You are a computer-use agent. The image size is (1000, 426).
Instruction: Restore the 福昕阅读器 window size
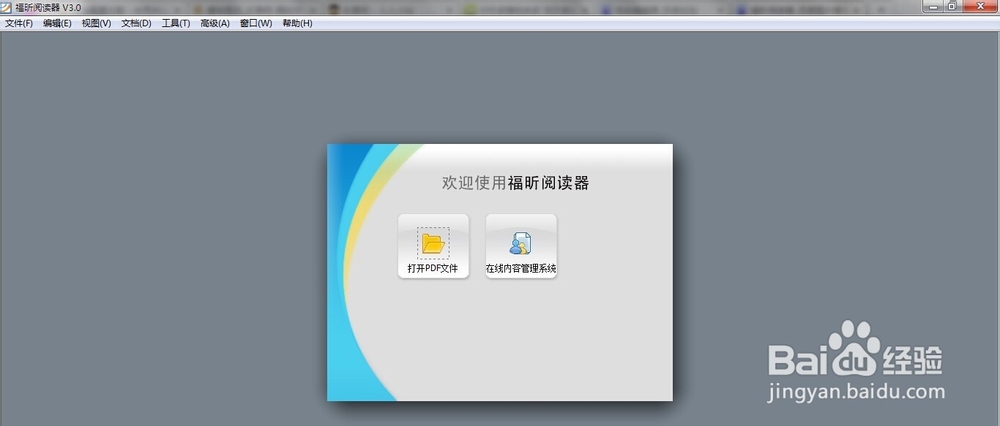[952, 6]
